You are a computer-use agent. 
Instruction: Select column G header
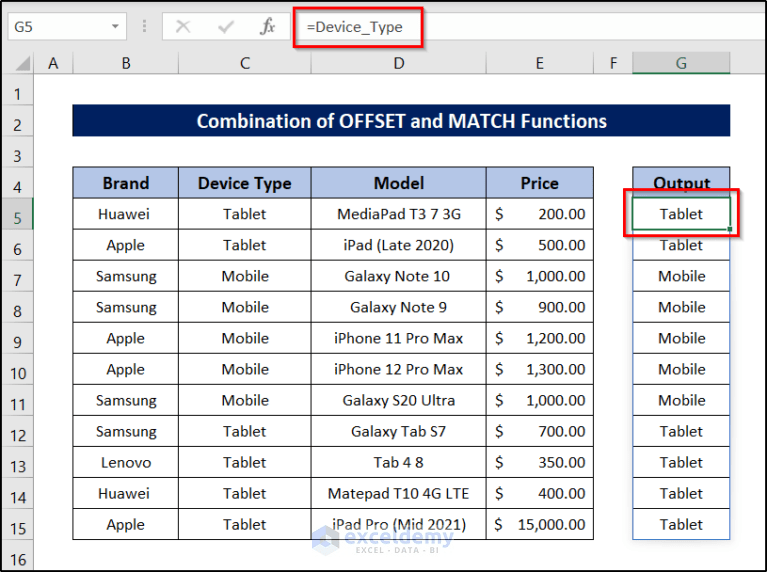pos(681,63)
